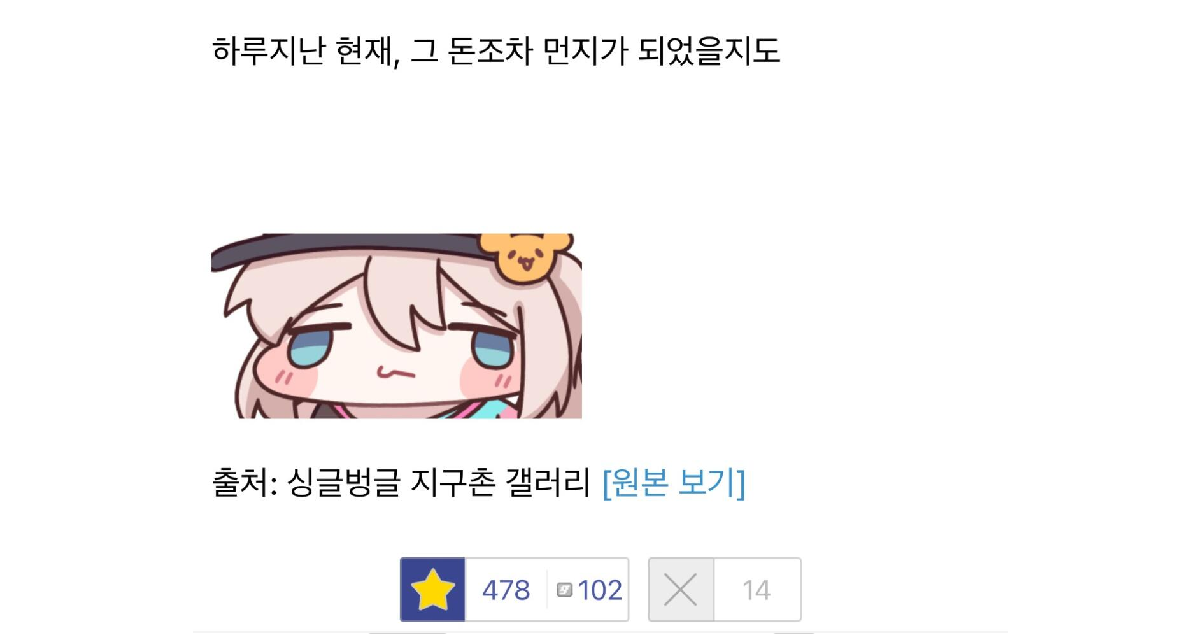Downvote the post with the X icon
1200x634 pixels.
tap(681, 590)
